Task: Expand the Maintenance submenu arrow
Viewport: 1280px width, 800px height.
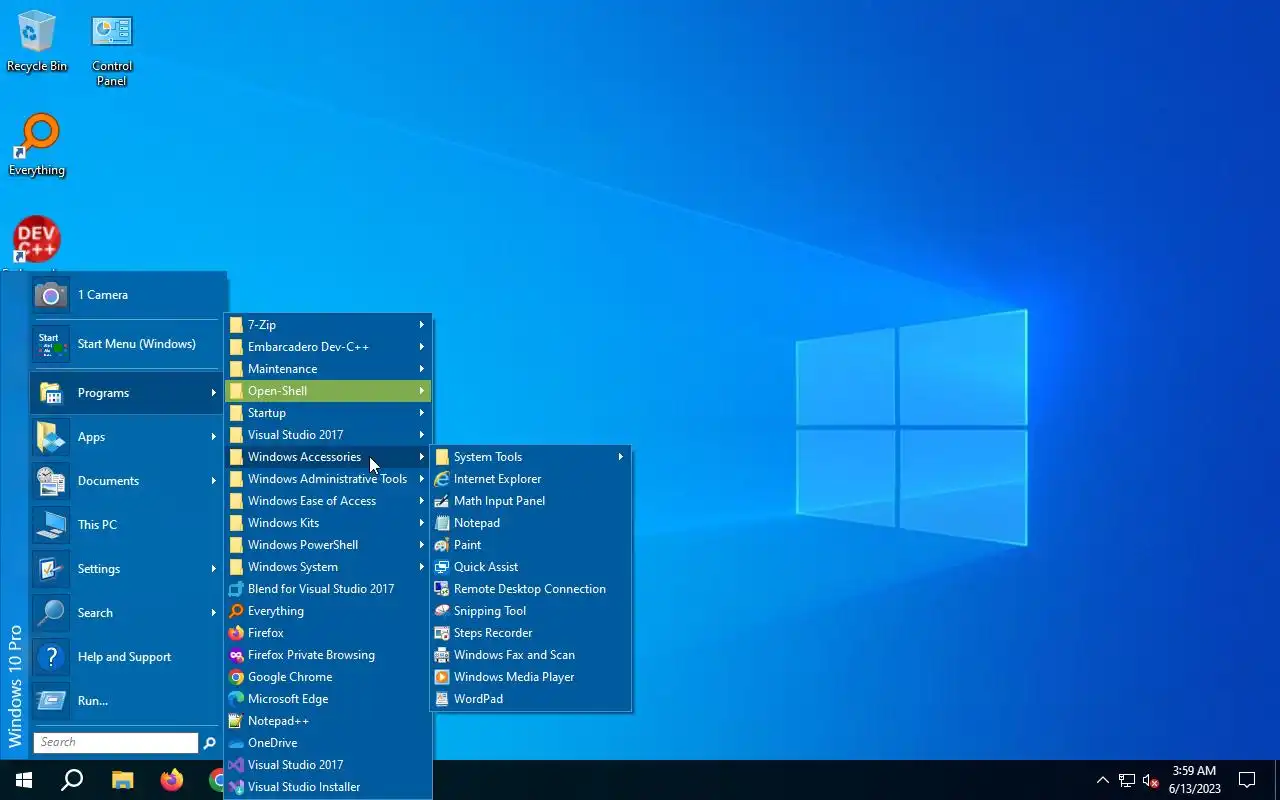Action: (422, 369)
